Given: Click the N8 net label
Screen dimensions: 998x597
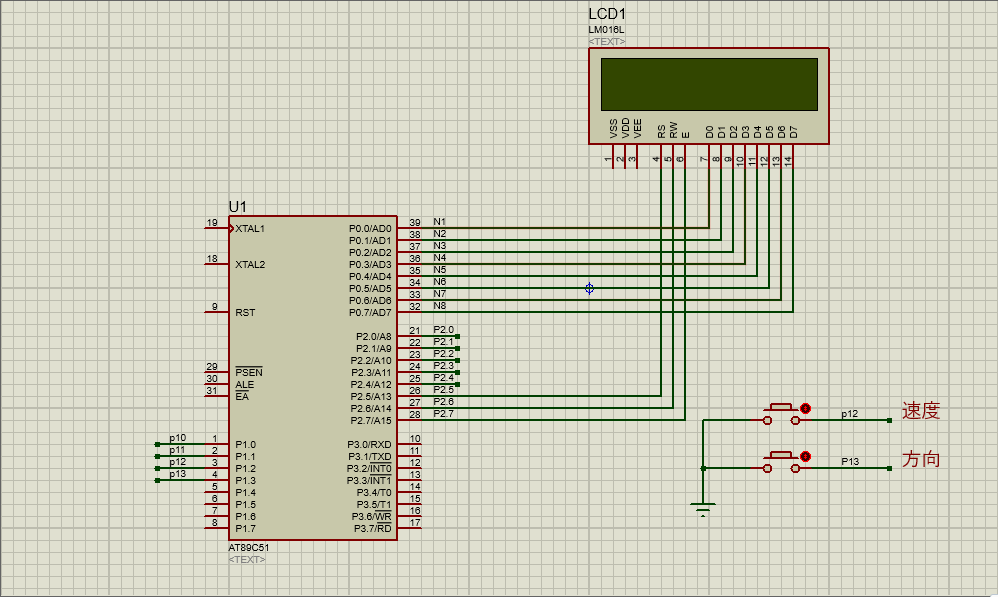Looking at the screenshot, I should [440, 306].
